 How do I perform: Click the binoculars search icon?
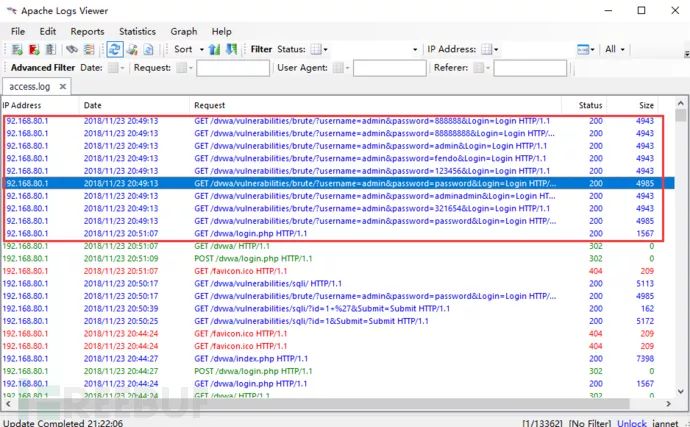[x=72, y=49]
